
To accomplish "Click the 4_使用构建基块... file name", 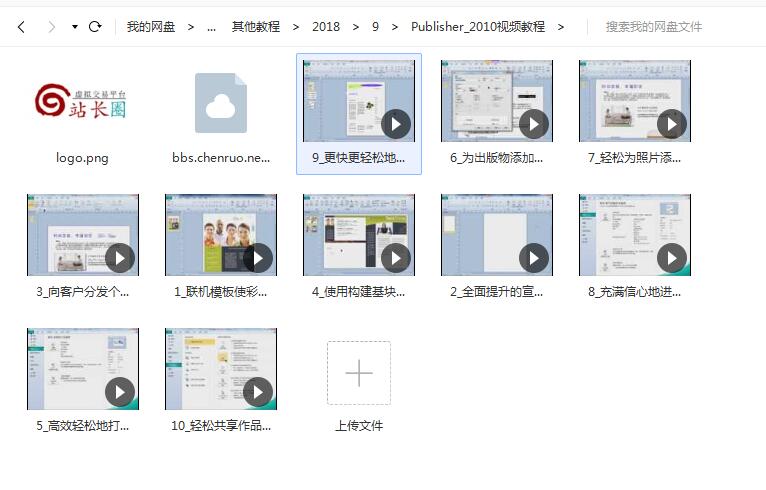I will click(x=359, y=292).
